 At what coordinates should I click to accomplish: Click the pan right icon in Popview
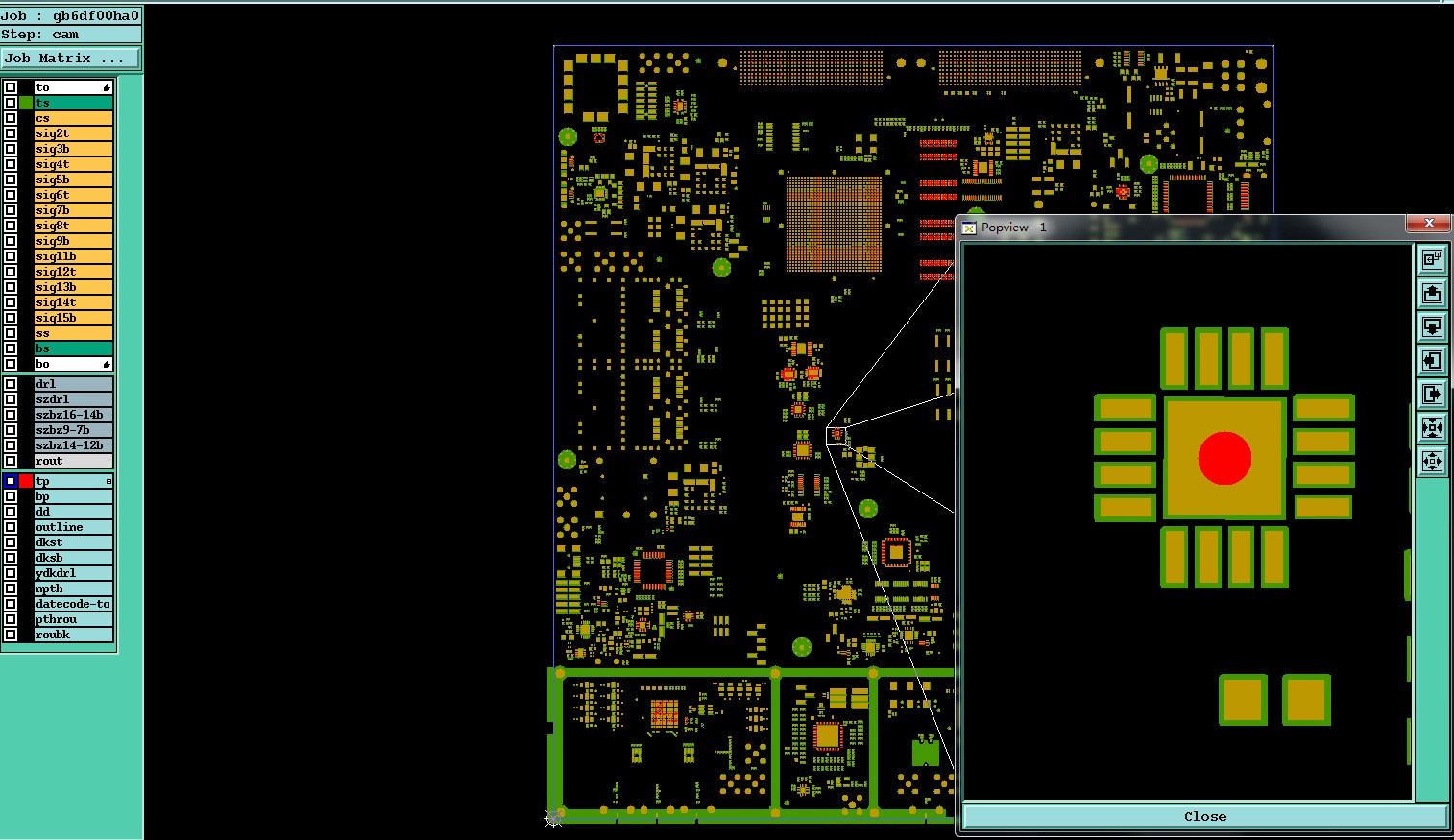click(1432, 394)
